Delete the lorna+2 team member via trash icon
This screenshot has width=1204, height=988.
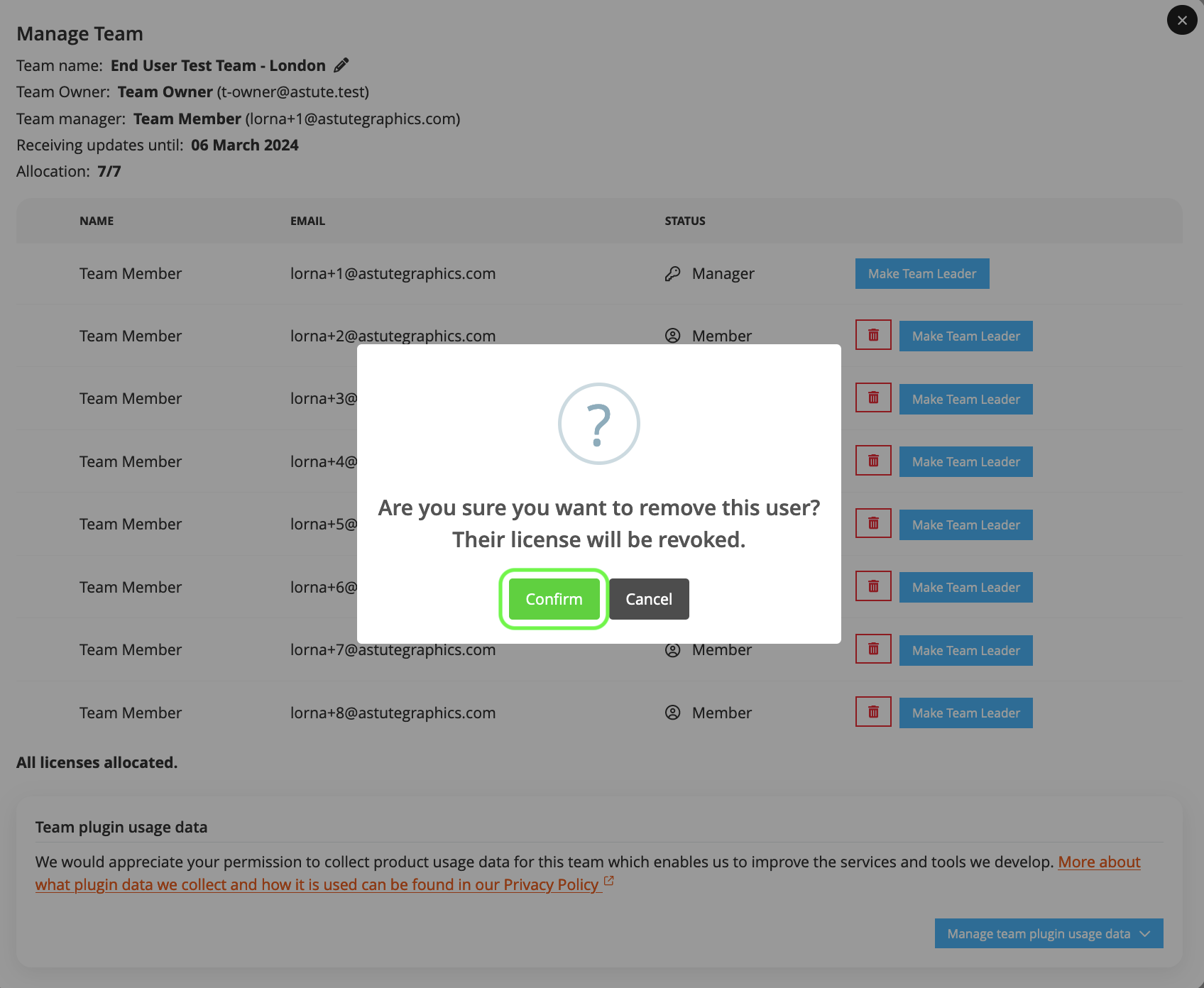tap(873, 336)
